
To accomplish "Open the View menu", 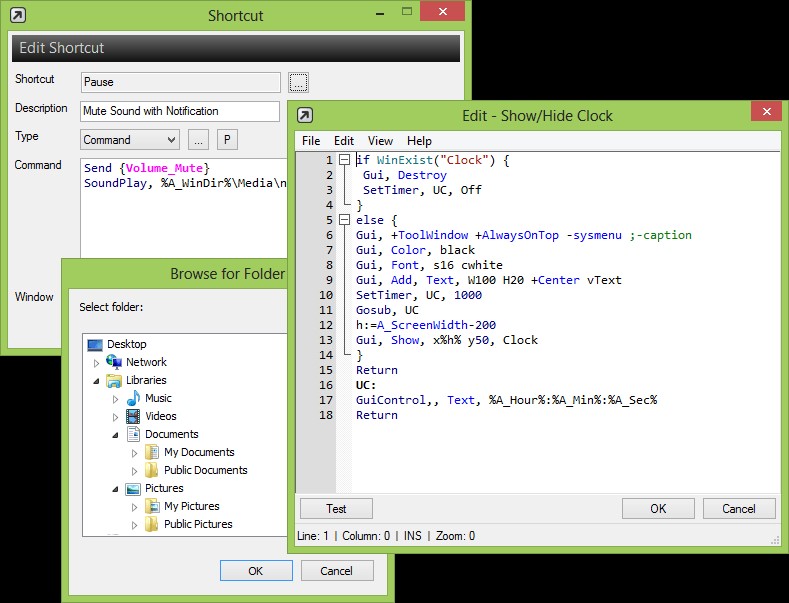I will click(x=380, y=141).
